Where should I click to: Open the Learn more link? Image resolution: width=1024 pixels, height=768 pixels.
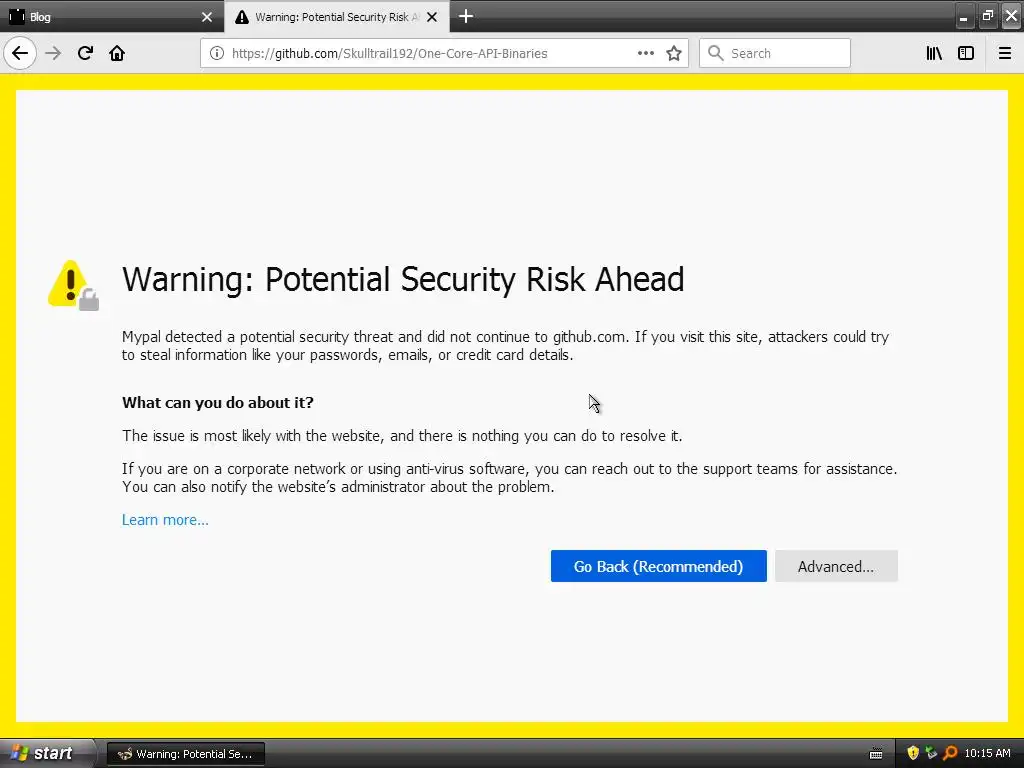pos(165,520)
